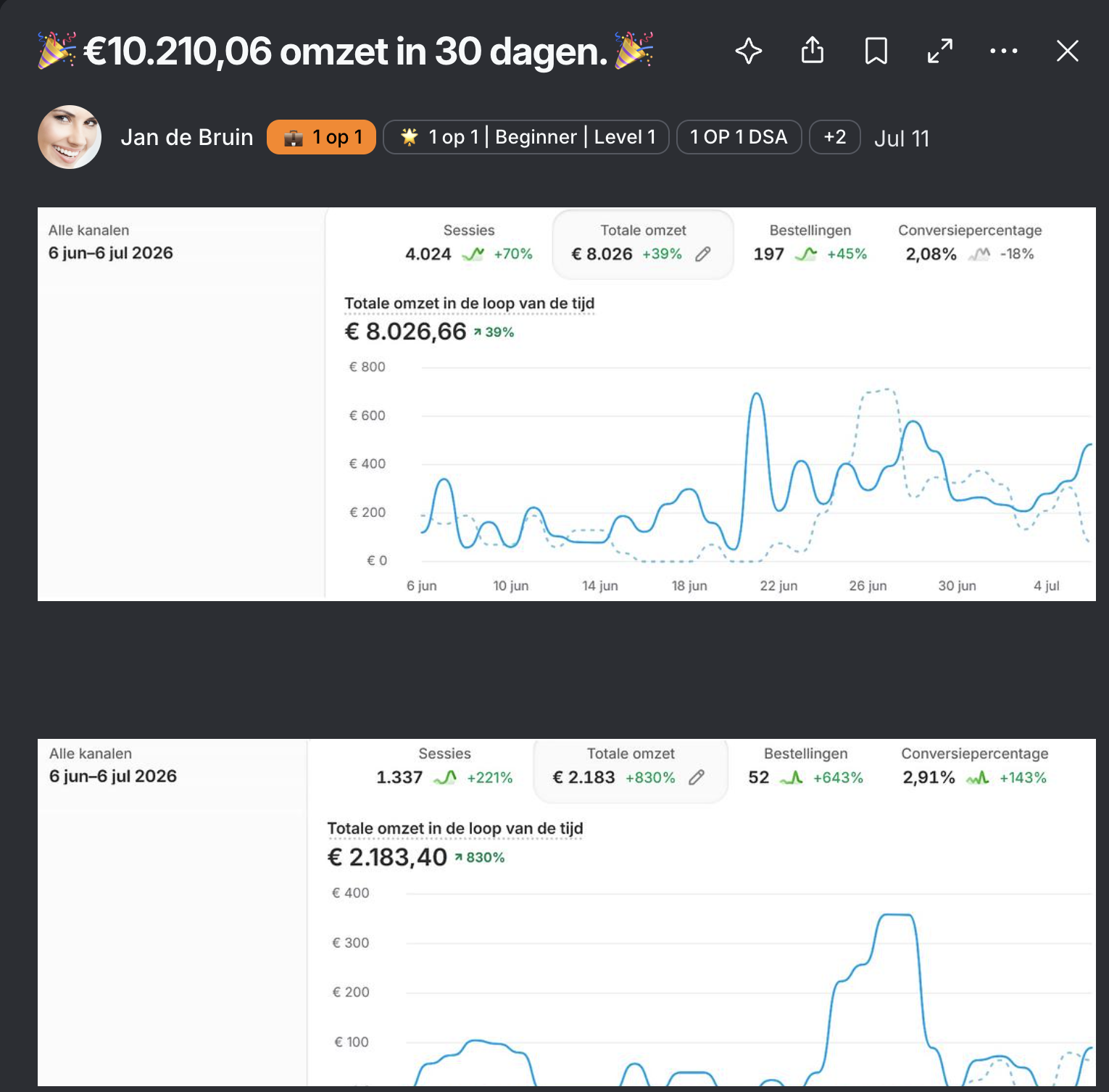Click the sparkline icon beside 197 orders

tap(806, 254)
